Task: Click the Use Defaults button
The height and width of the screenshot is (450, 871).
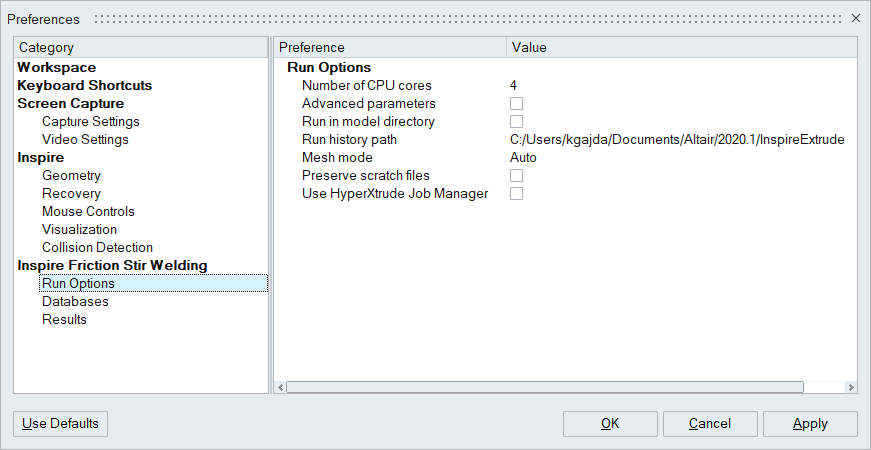Action: (60, 424)
